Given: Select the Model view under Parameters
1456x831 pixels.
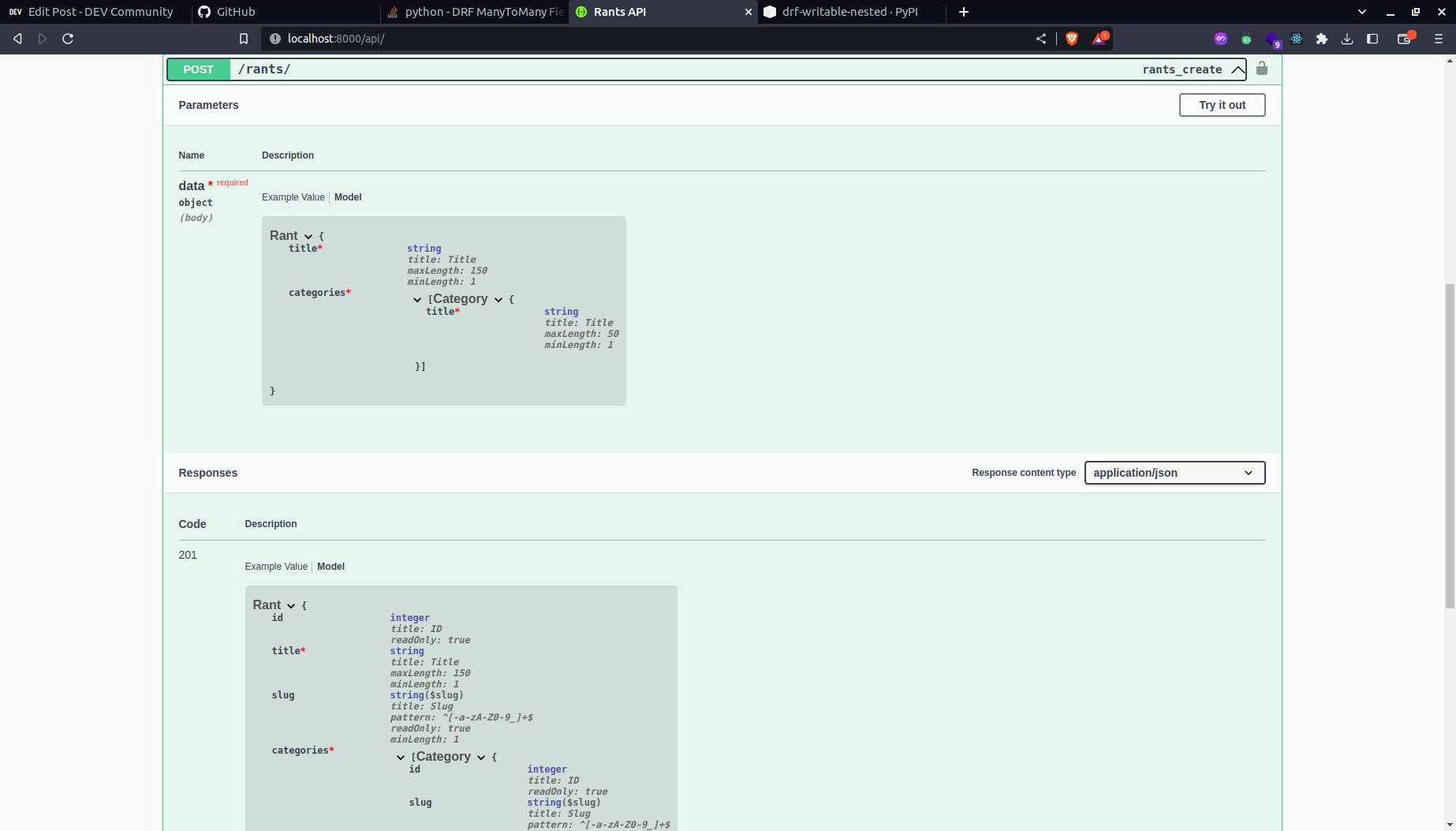Looking at the screenshot, I should coord(348,197).
